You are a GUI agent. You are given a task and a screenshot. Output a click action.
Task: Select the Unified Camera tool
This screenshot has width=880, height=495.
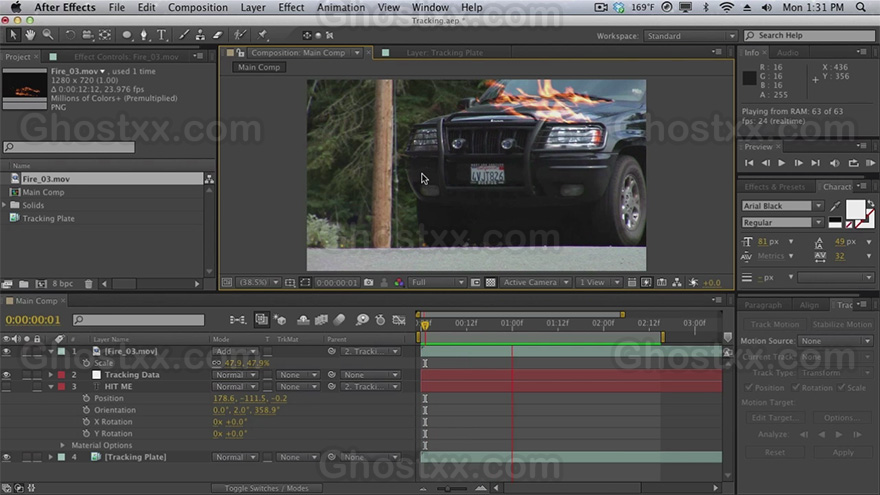[87, 35]
